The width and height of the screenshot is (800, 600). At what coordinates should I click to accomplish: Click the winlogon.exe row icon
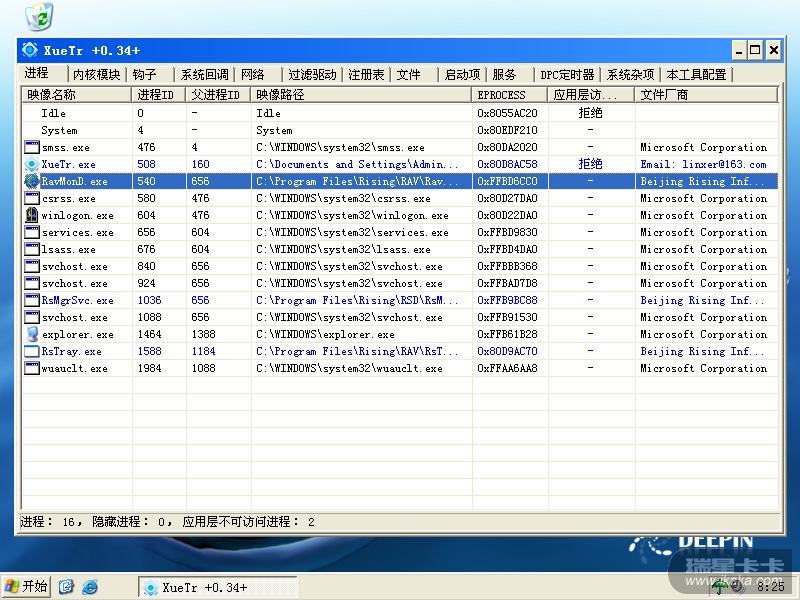(x=32, y=215)
